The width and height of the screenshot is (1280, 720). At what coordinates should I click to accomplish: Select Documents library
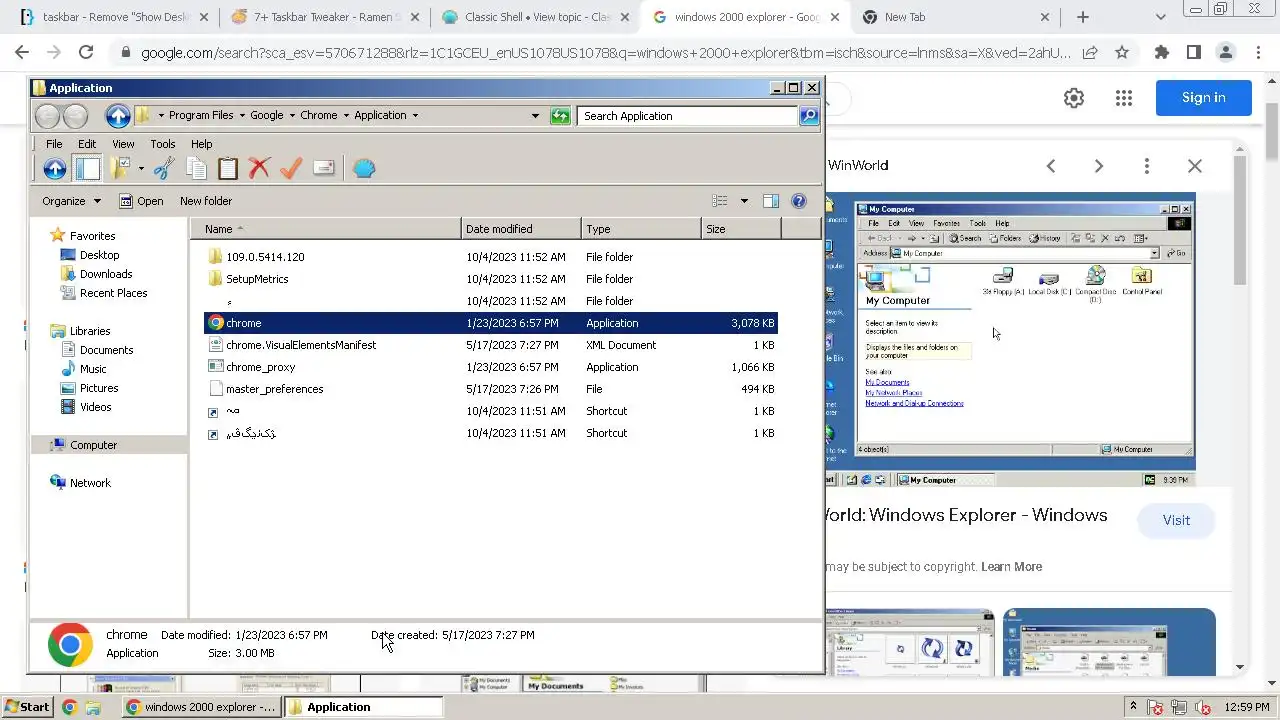point(106,350)
